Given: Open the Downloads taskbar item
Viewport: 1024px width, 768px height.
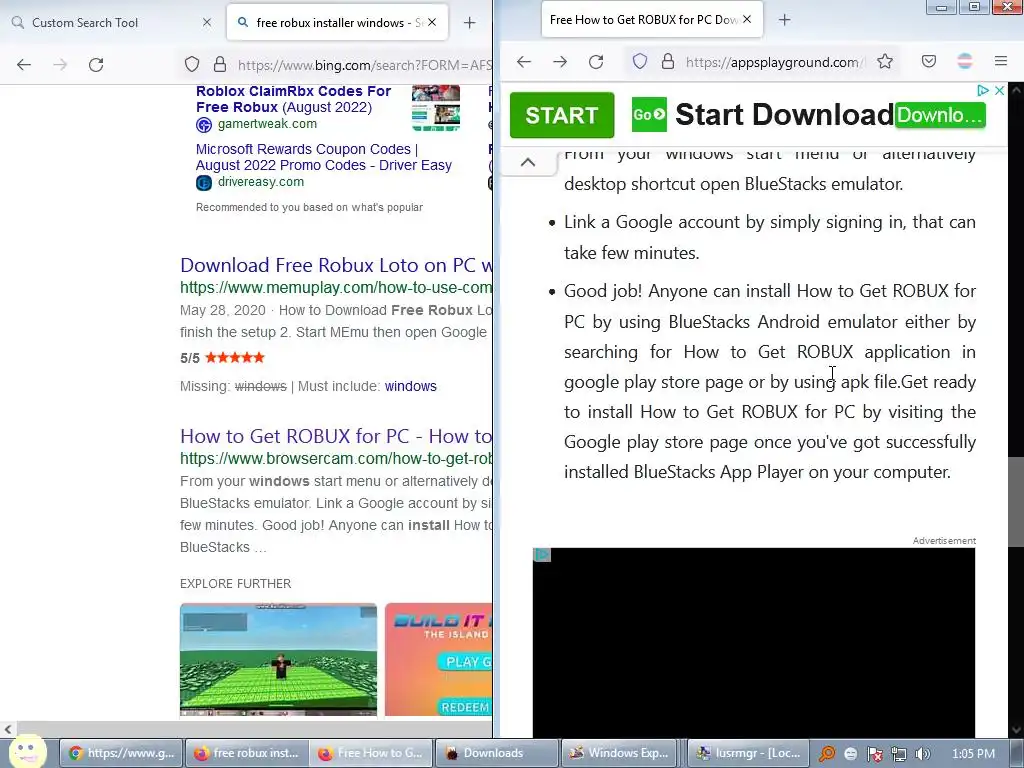Looking at the screenshot, I should coord(496,753).
